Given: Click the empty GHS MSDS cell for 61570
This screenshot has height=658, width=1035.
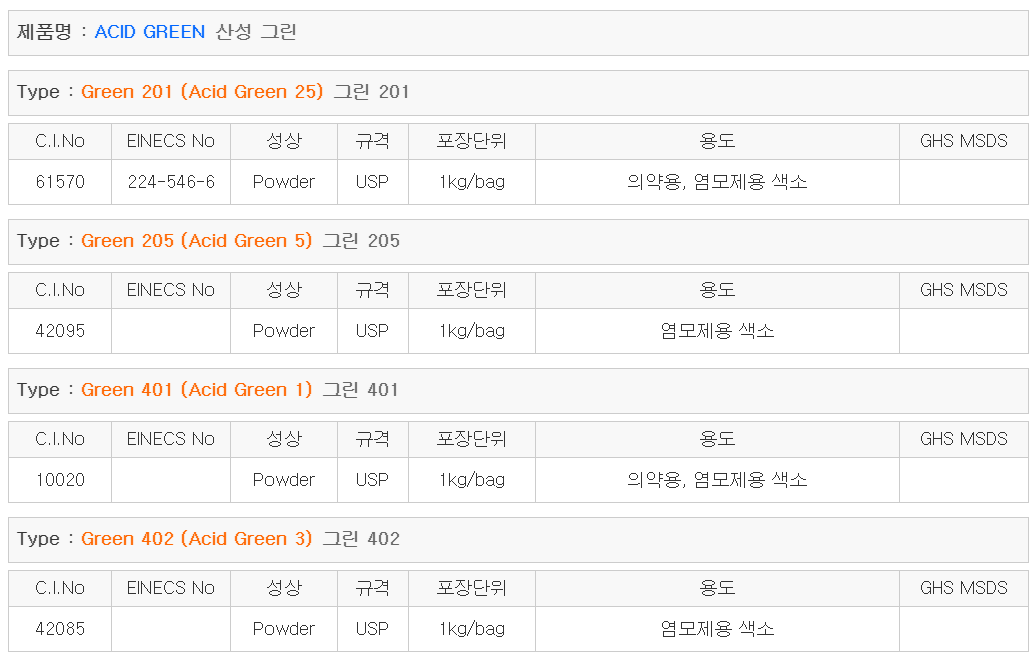Looking at the screenshot, I should pos(963,182).
